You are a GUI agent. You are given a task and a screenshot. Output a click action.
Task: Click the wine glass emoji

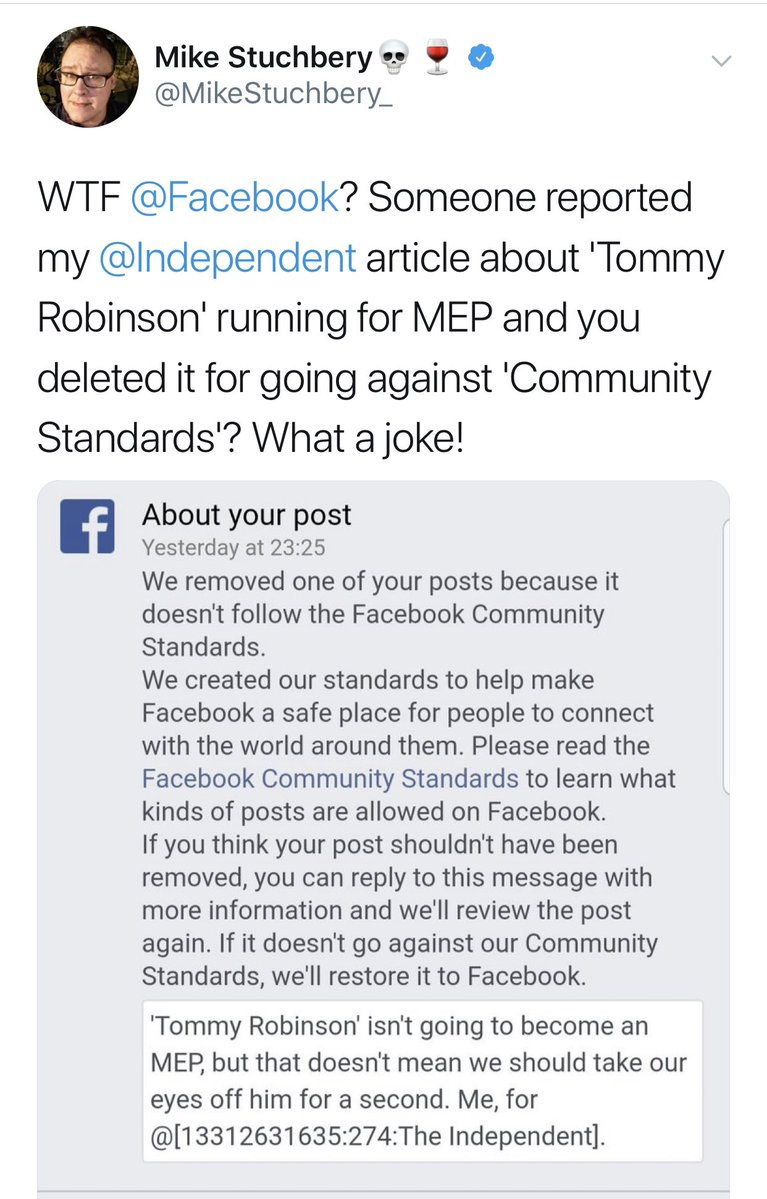point(437,59)
